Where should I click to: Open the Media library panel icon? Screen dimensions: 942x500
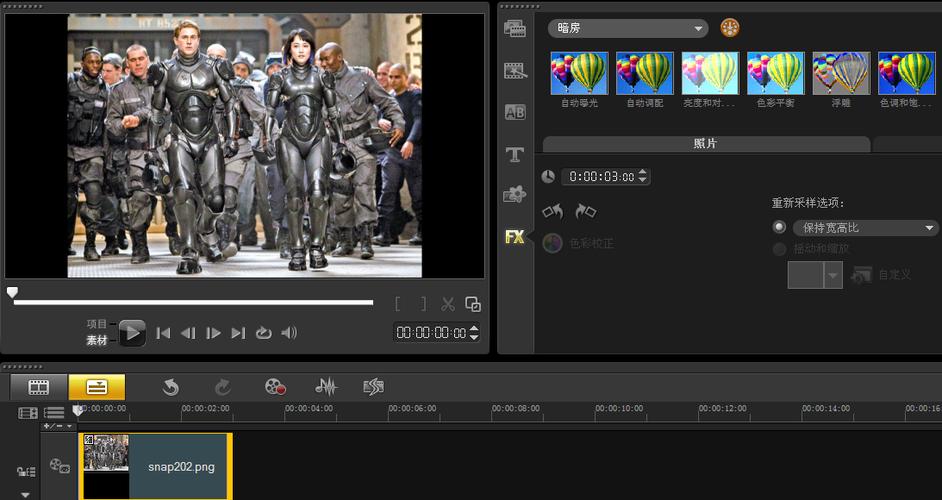click(515, 28)
